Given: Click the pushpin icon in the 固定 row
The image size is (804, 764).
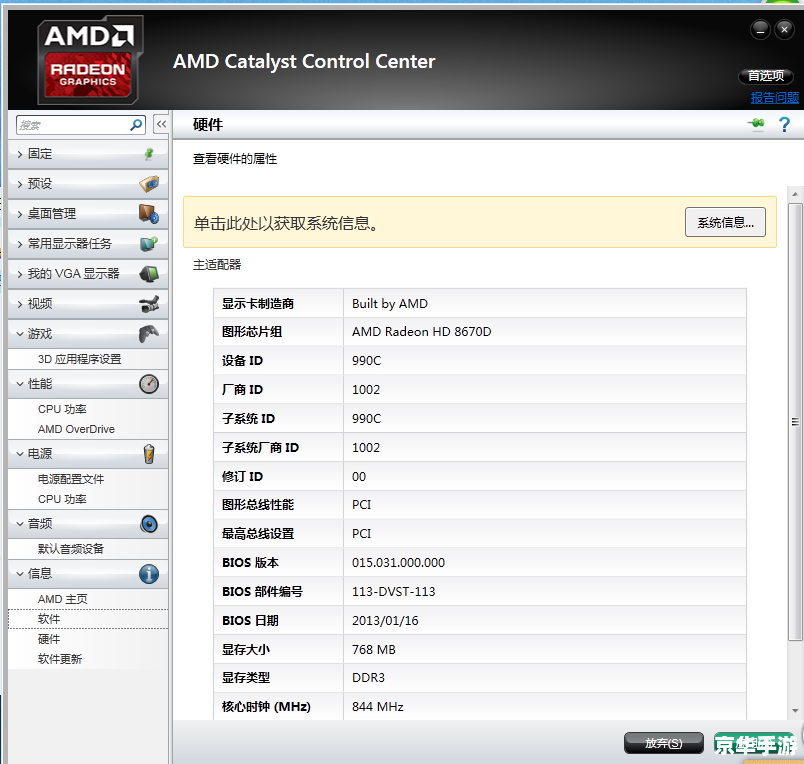Looking at the screenshot, I should (149, 153).
